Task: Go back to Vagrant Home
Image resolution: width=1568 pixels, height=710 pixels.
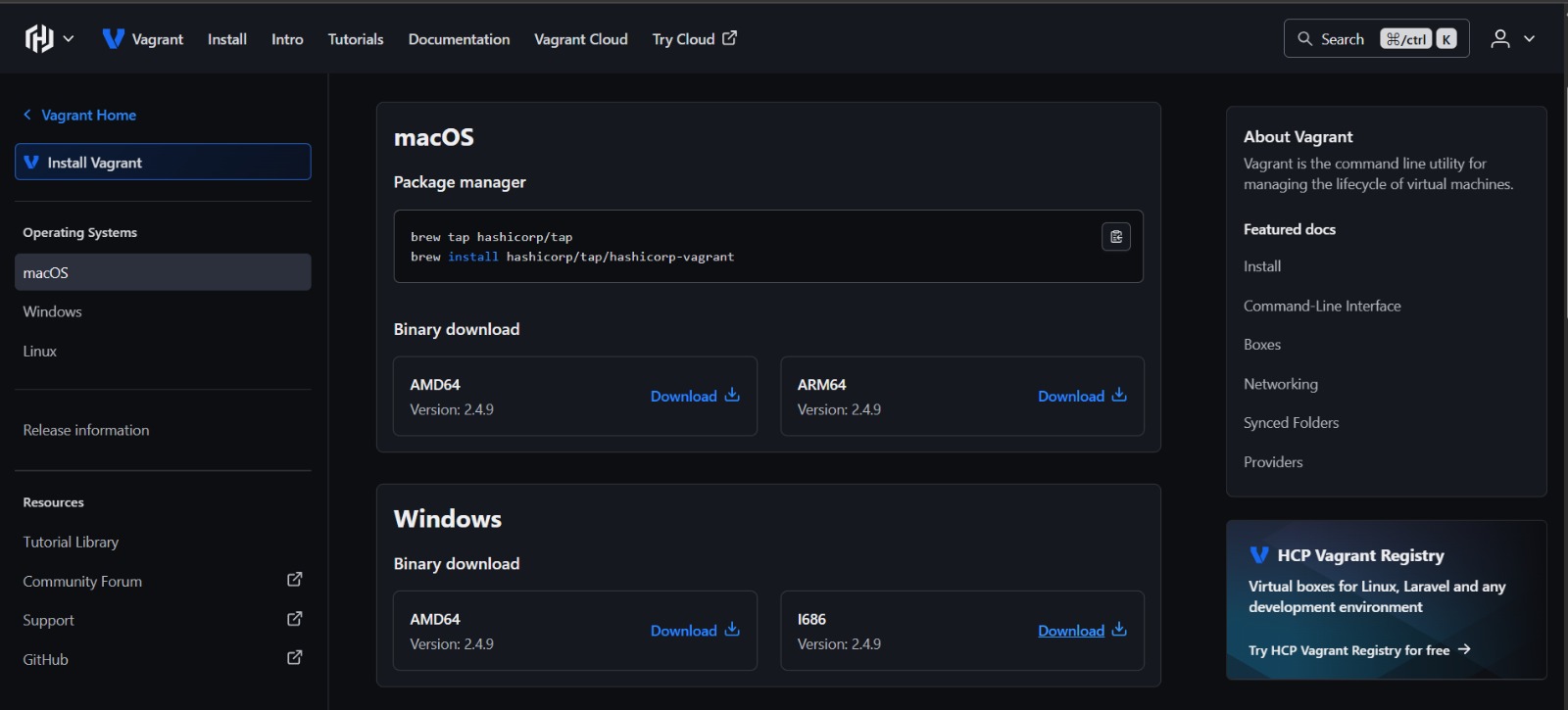Action: tap(88, 115)
